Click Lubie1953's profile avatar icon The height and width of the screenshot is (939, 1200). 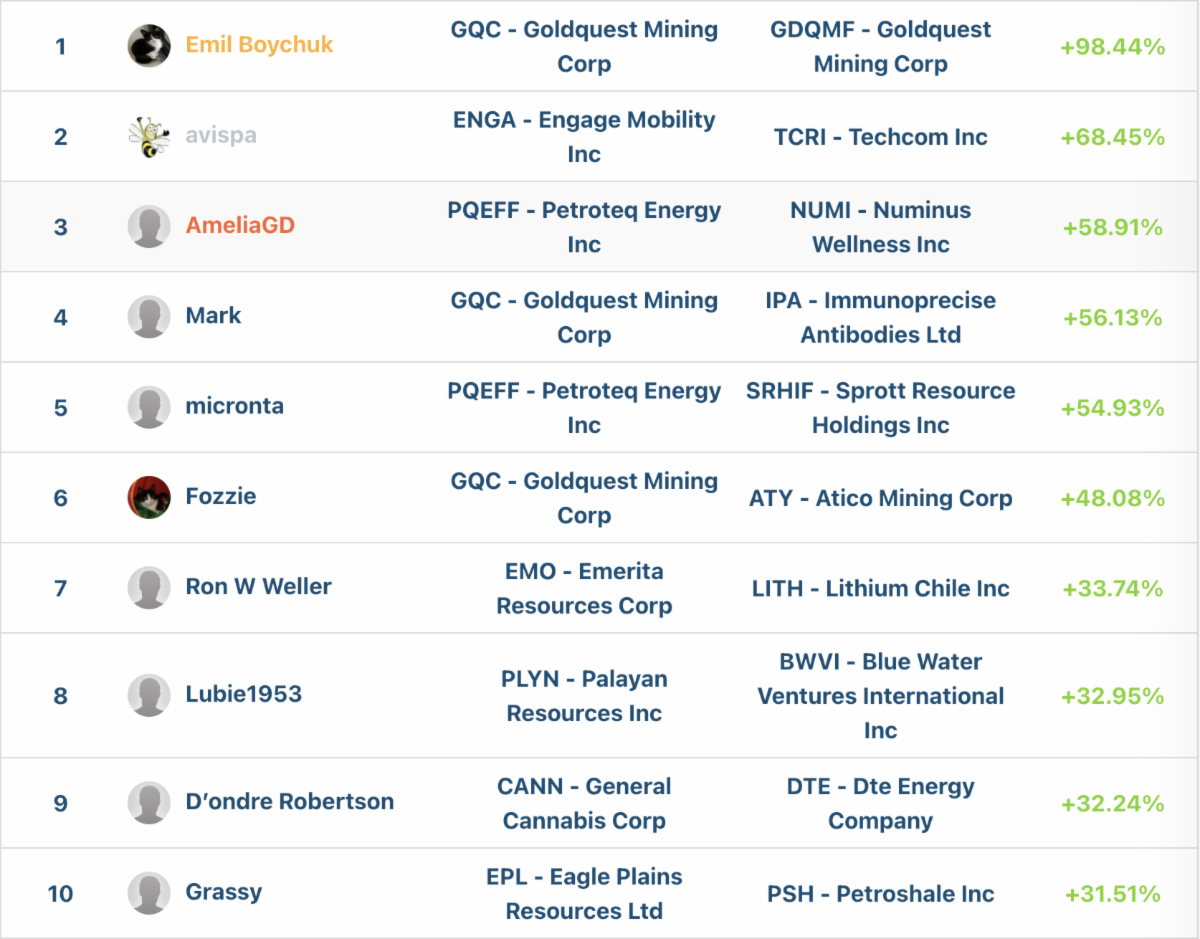pos(149,695)
